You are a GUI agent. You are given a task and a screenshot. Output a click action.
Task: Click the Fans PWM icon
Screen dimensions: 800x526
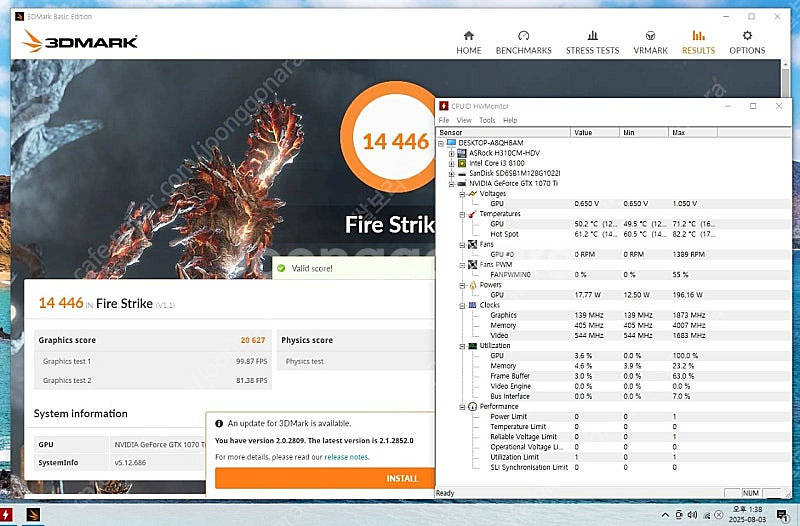point(472,265)
